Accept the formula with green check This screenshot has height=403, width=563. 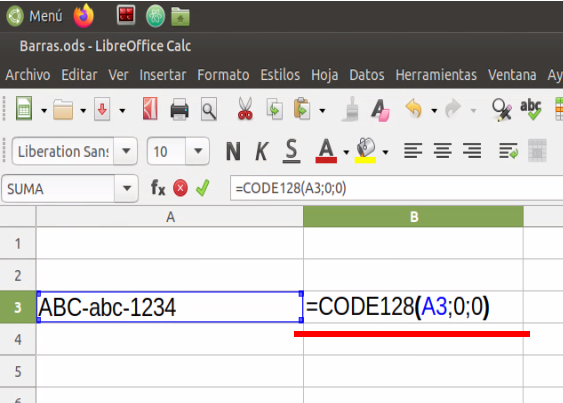pos(203,188)
